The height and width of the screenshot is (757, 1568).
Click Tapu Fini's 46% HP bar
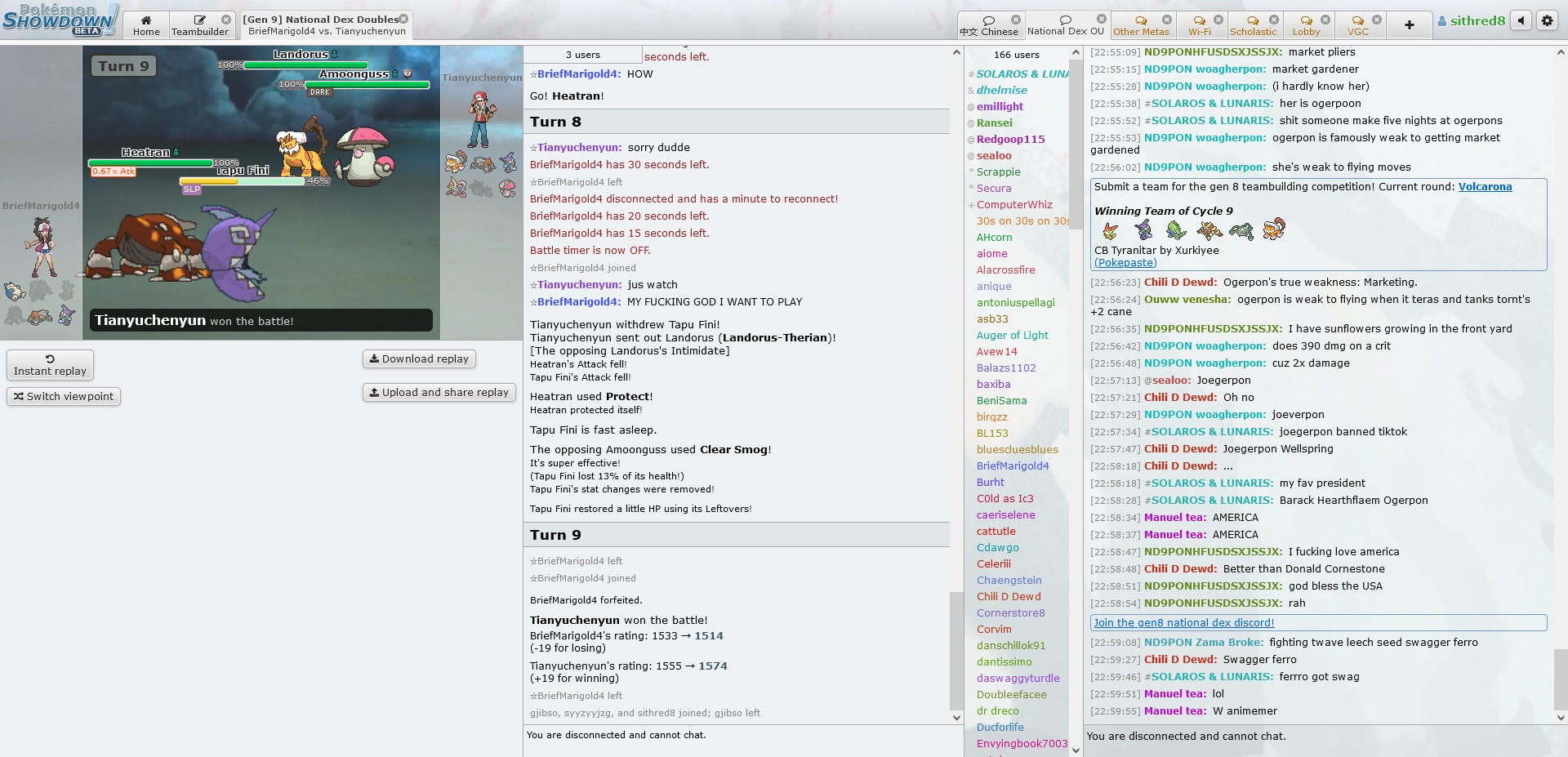[242, 181]
